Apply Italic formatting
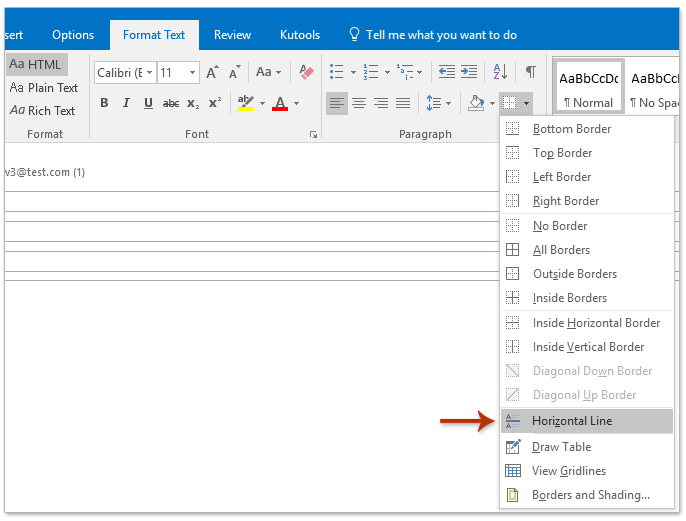This screenshot has width=686, height=521. pyautogui.click(x=126, y=103)
